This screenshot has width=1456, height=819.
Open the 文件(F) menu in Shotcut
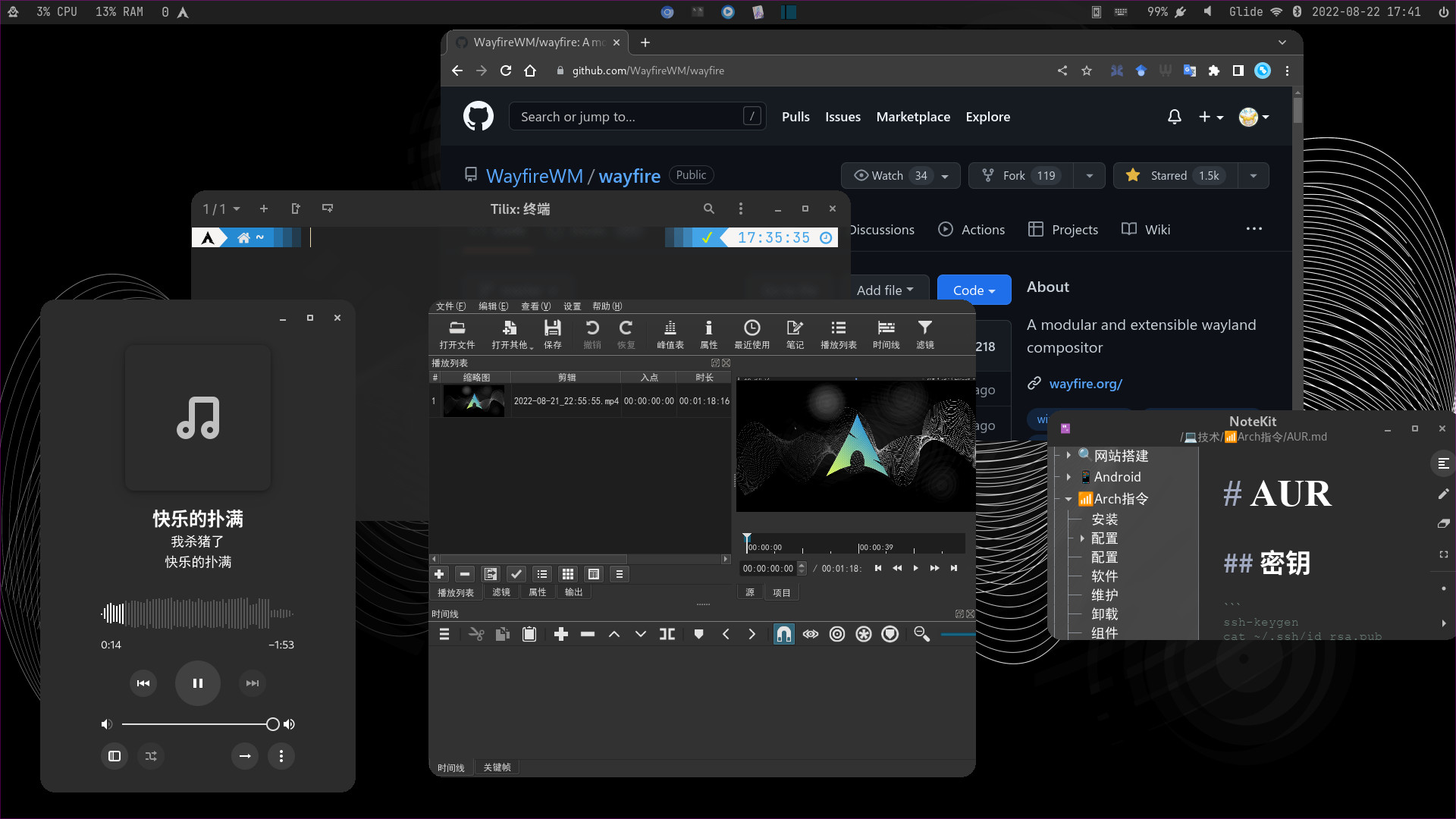coord(450,306)
